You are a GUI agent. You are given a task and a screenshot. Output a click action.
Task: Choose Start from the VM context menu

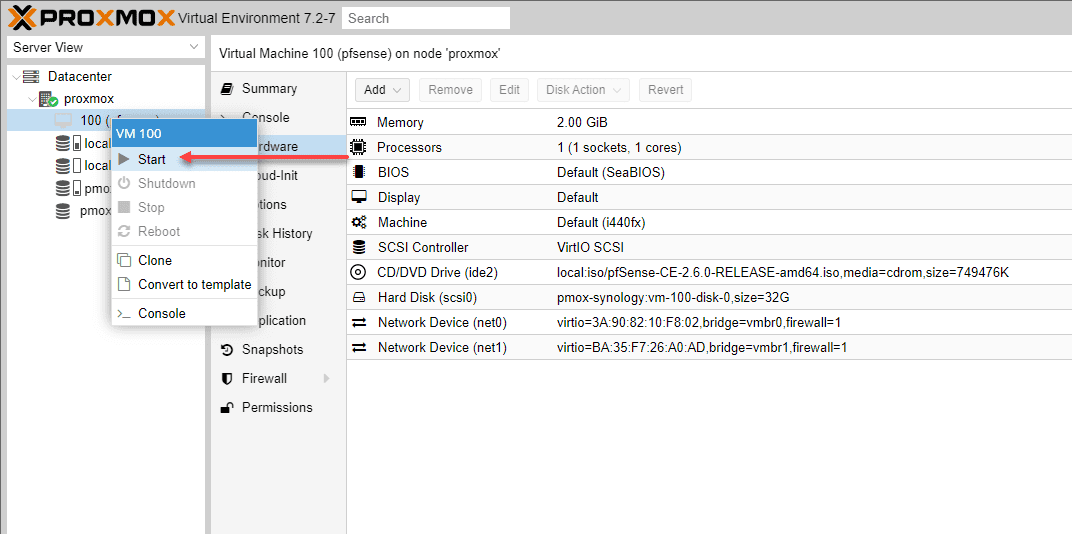[152, 159]
